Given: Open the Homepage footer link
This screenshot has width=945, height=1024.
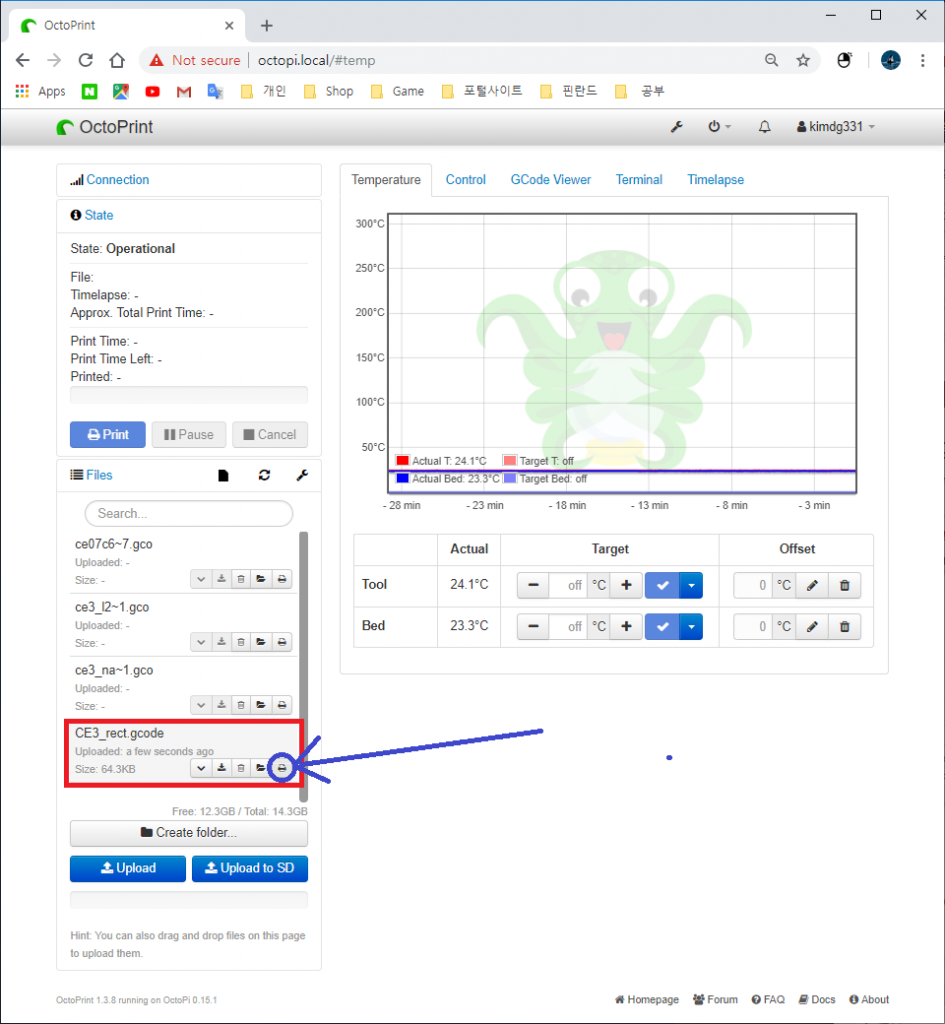Looking at the screenshot, I should pyautogui.click(x=647, y=1000).
